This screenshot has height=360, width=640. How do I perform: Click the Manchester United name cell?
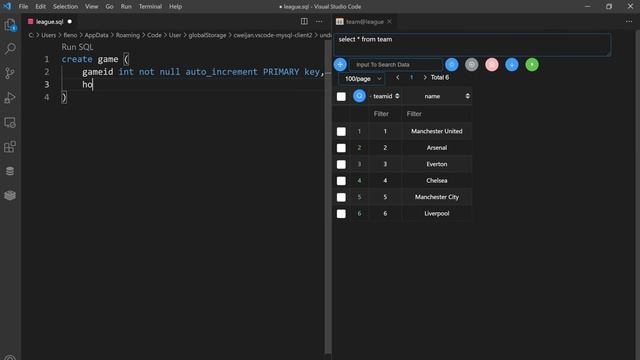tap(437, 131)
